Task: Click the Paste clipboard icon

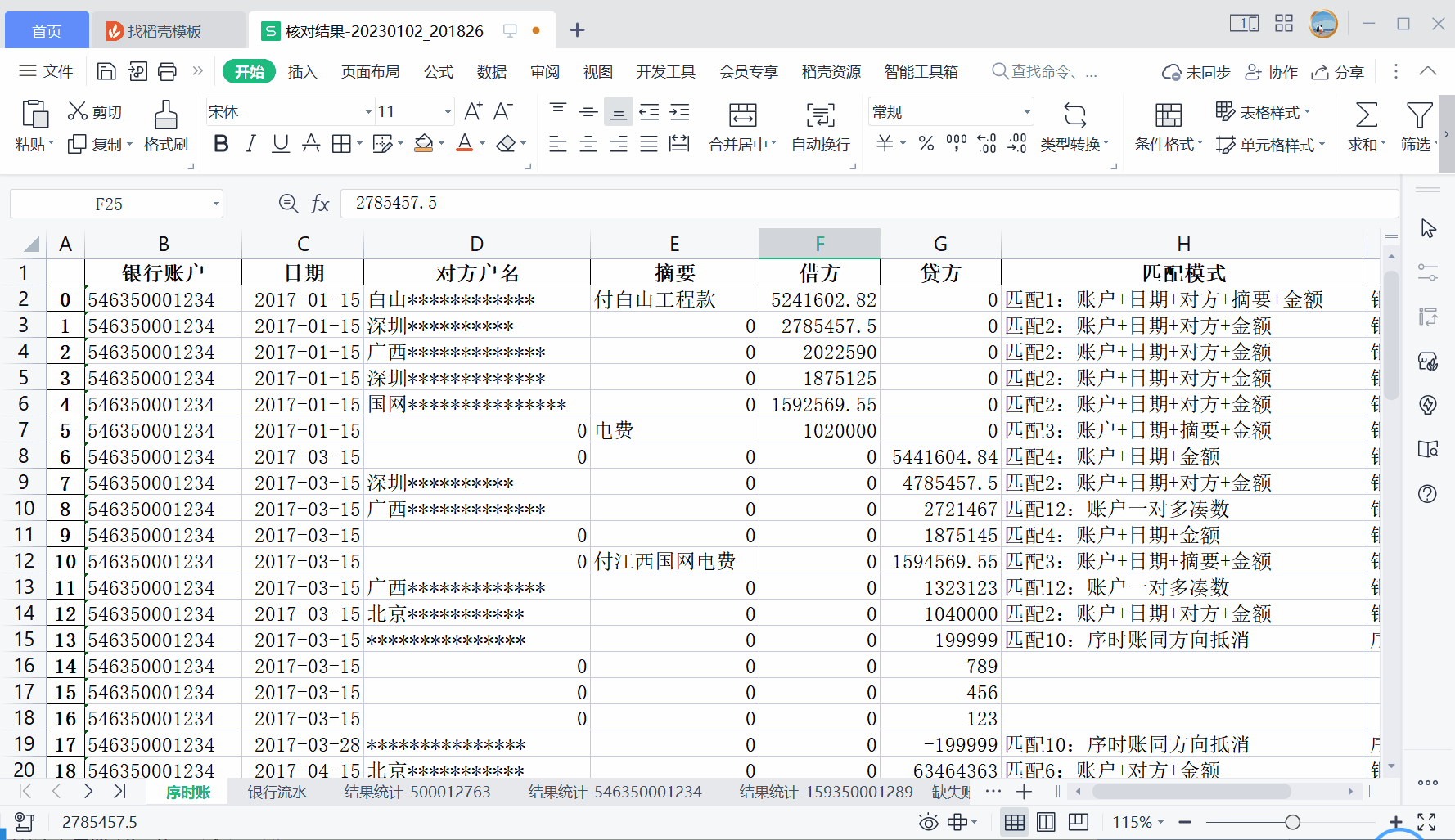Action: (34, 115)
